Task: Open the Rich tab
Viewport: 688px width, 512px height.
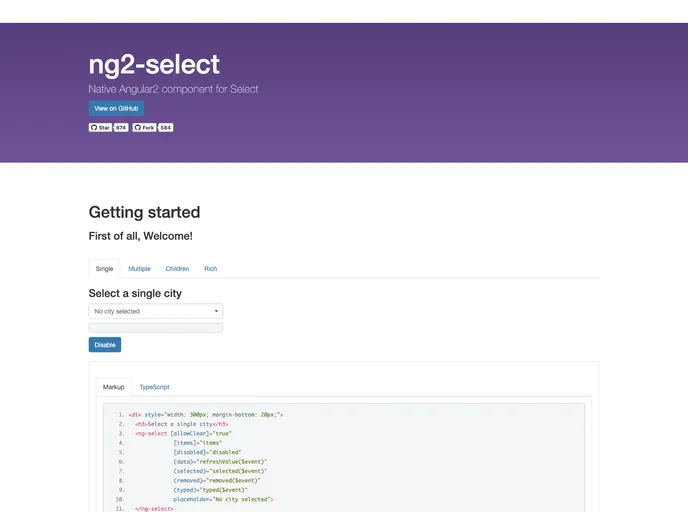Action: tap(211, 269)
